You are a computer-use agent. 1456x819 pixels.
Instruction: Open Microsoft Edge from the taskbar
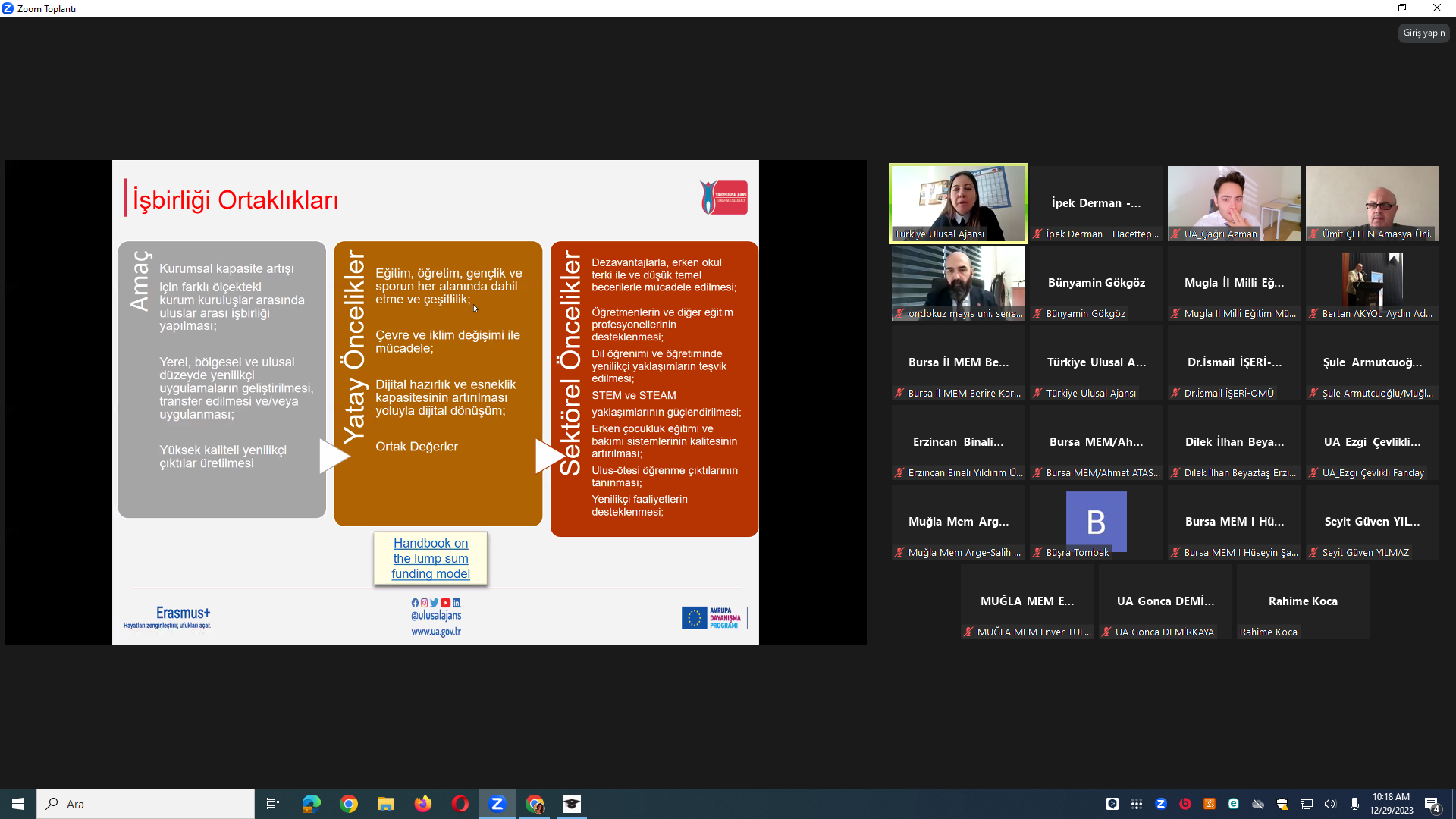click(311, 804)
